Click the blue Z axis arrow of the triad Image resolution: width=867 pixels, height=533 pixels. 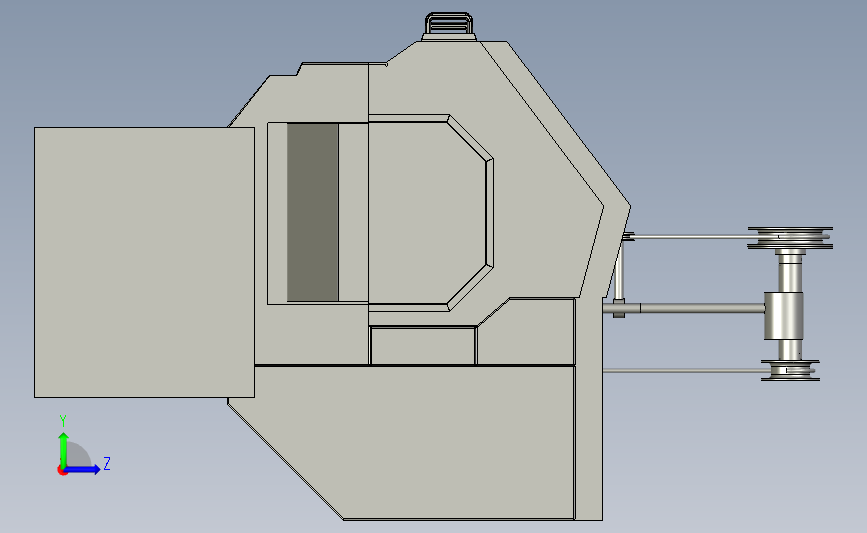83,469
